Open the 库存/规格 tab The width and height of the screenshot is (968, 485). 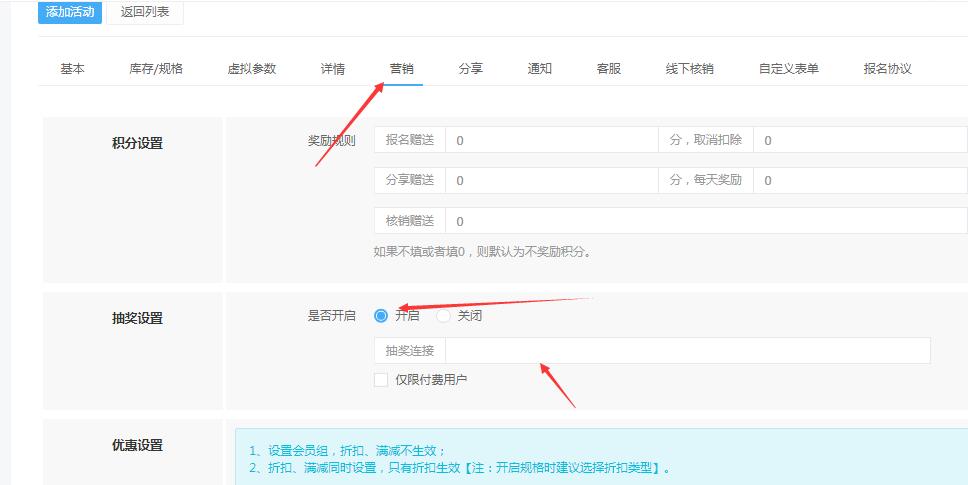[x=155, y=69]
